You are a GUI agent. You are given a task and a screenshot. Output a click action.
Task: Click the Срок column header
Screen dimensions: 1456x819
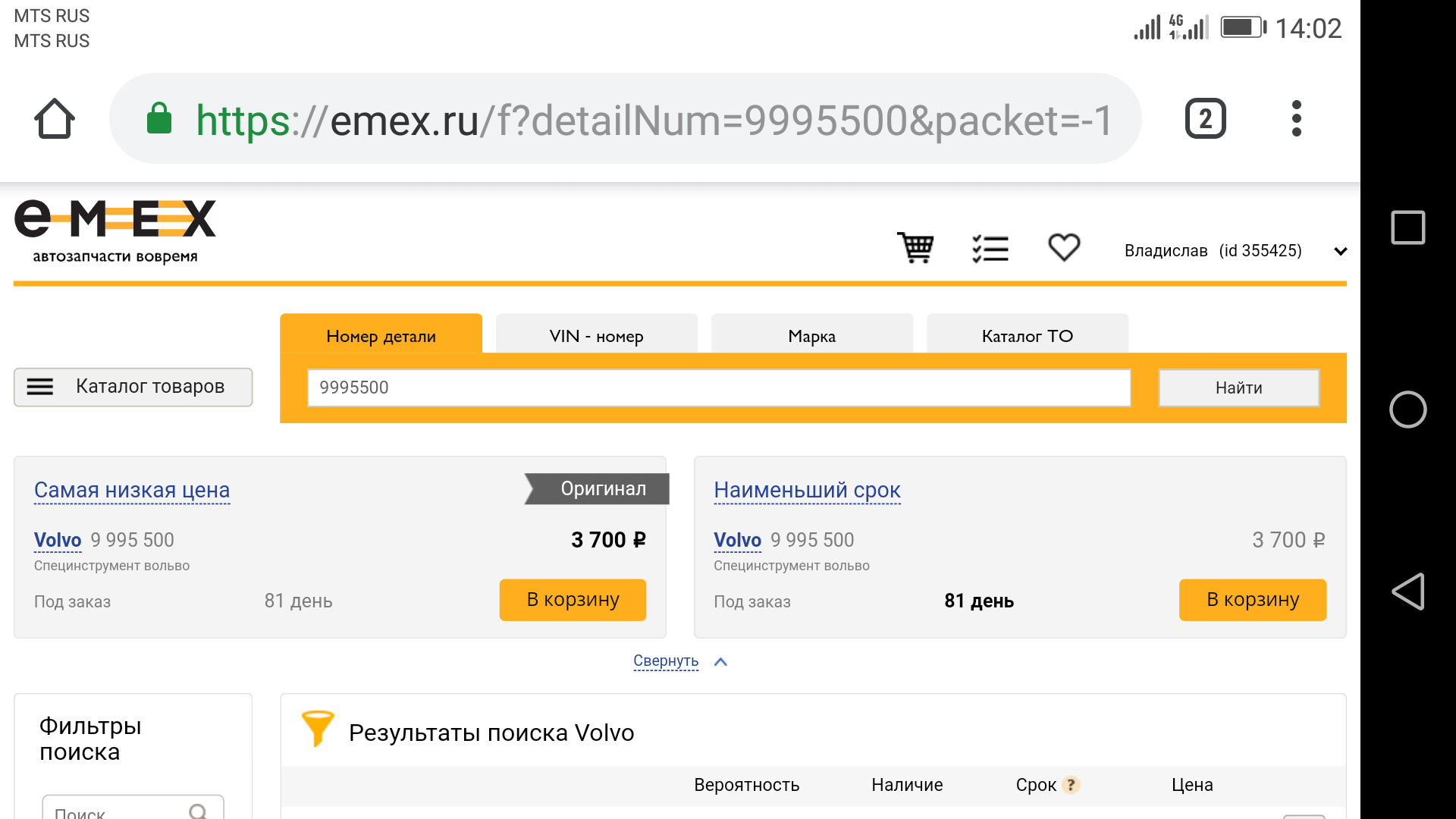click(1036, 785)
